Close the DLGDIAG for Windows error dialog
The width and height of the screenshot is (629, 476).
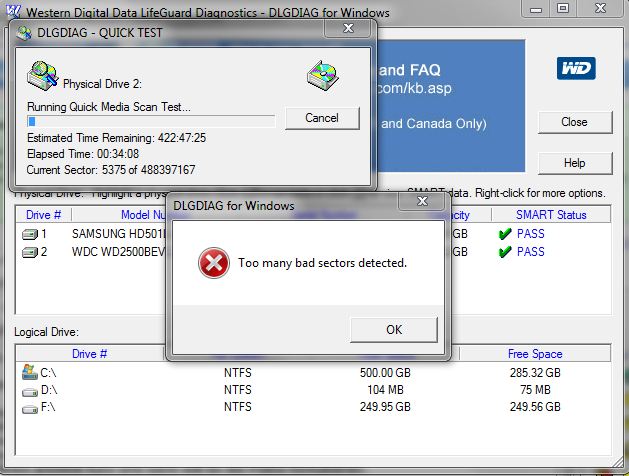click(422, 201)
